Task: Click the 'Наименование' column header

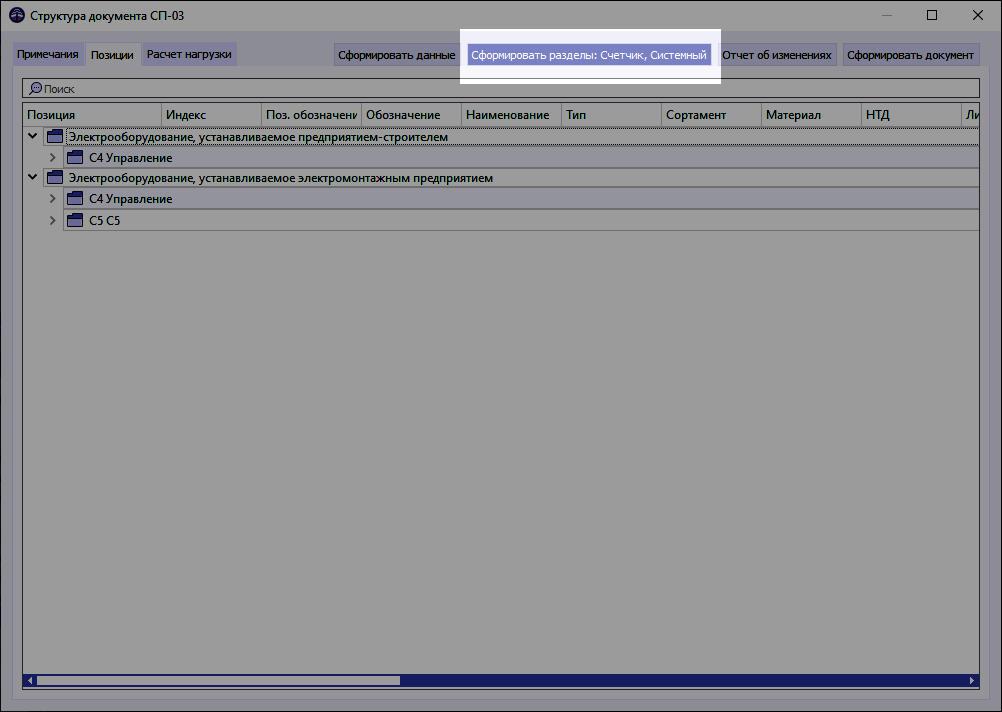Action: pos(508,114)
